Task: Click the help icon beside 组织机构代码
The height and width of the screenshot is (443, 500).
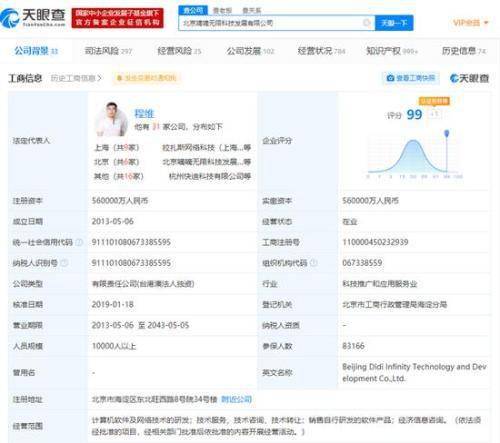Action: coord(313,263)
